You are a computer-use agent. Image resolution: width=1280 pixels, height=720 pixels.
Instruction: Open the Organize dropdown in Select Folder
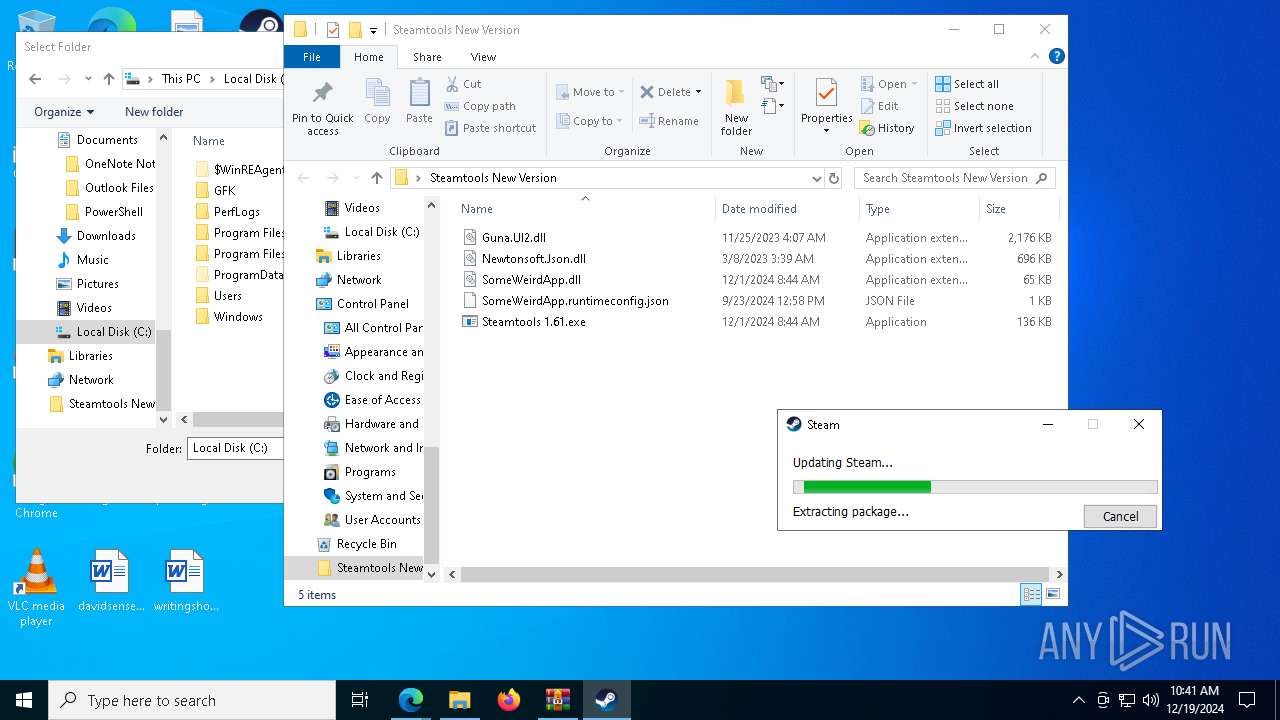click(64, 112)
